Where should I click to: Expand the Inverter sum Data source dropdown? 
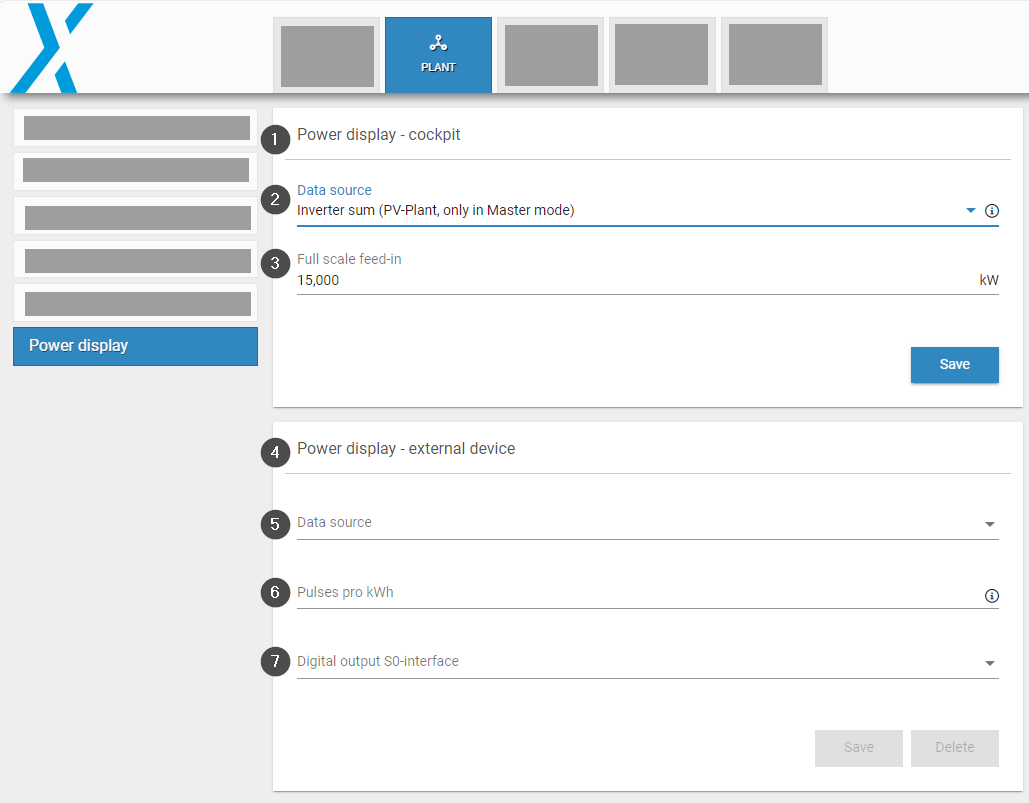point(969,211)
